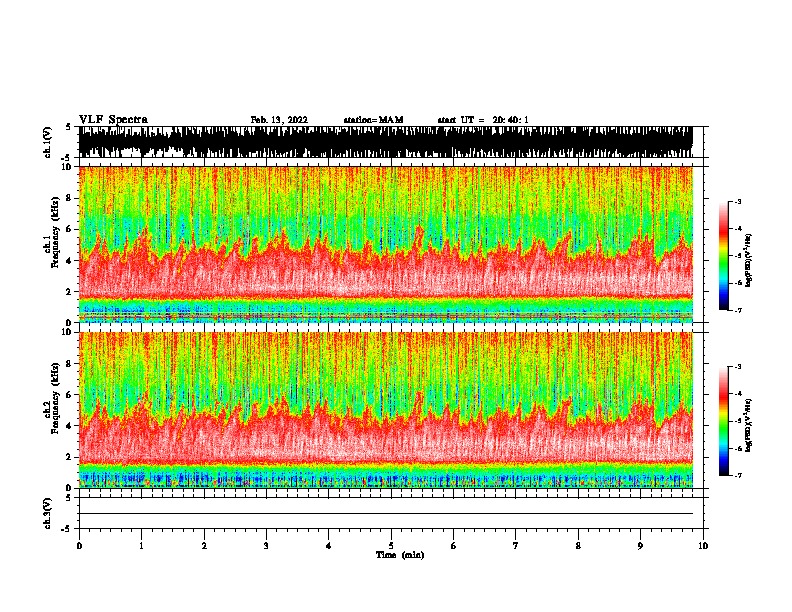The image size is (792, 612).
Task: Click the "1" tick on the time axis
Action: click(x=141, y=546)
